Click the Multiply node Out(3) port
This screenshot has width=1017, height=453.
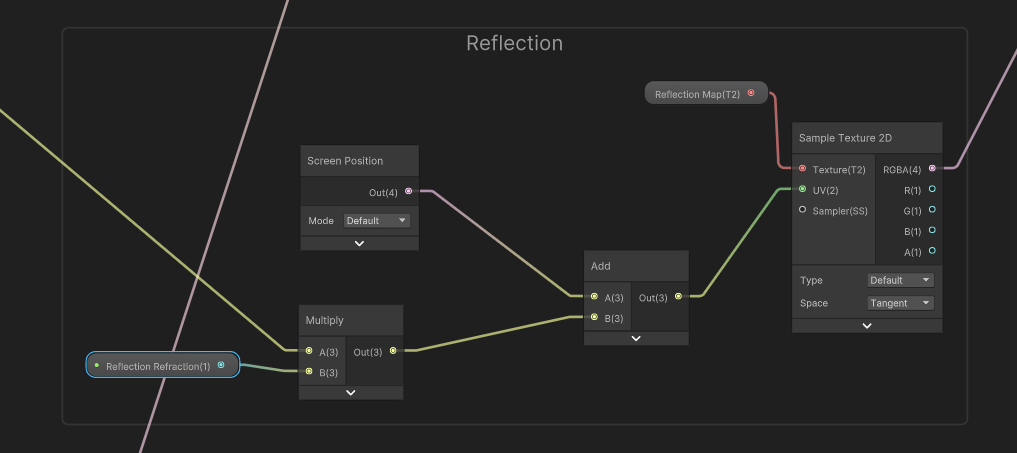[393, 351]
